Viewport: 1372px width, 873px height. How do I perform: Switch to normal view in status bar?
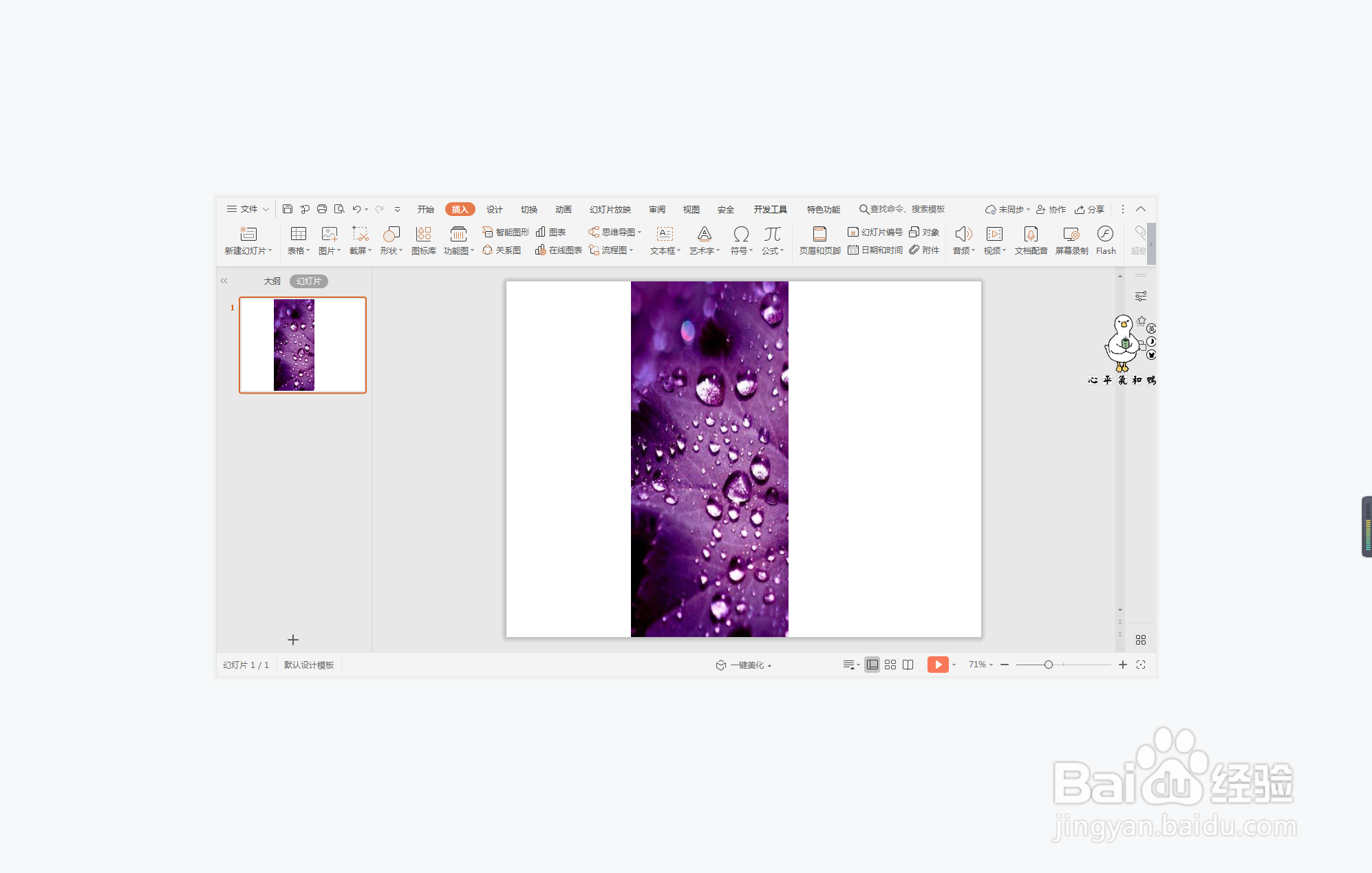tap(872, 665)
